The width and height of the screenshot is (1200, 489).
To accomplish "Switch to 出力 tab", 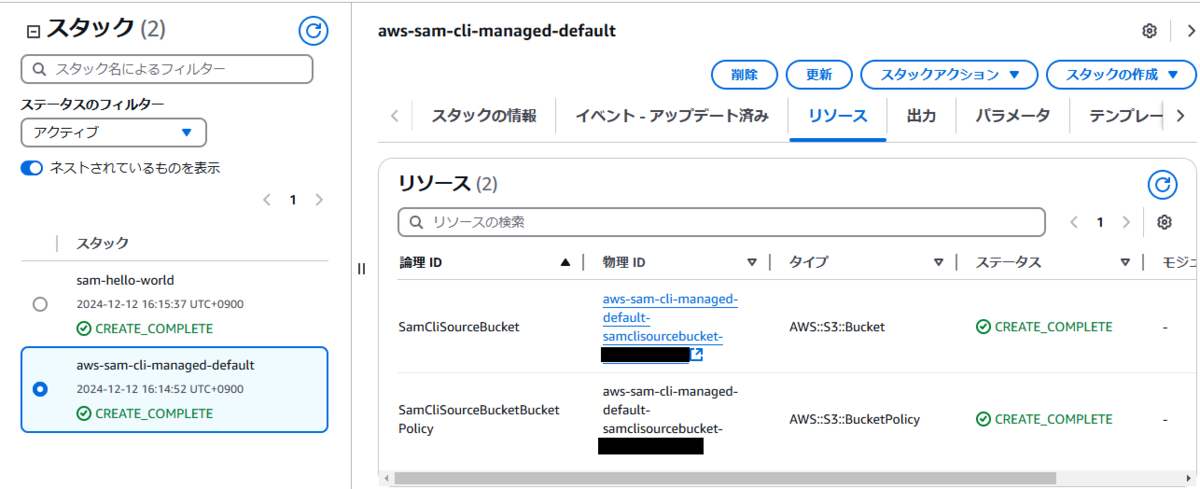I will (x=921, y=116).
